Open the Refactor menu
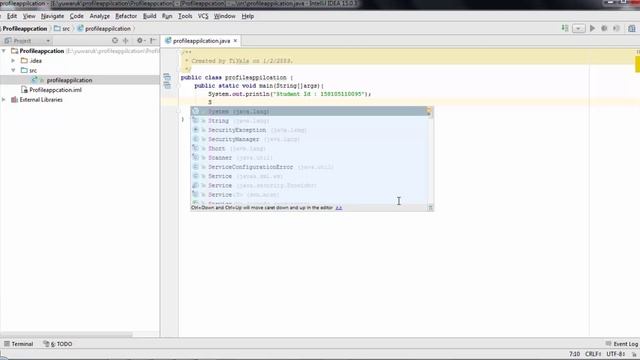 click(x=126, y=16)
